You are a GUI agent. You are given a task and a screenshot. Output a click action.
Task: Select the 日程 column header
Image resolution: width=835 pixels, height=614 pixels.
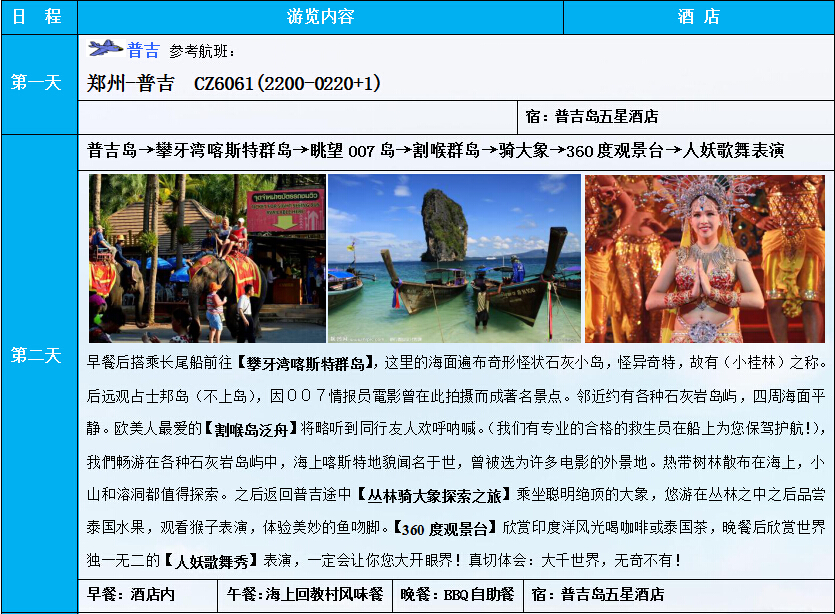point(37,17)
